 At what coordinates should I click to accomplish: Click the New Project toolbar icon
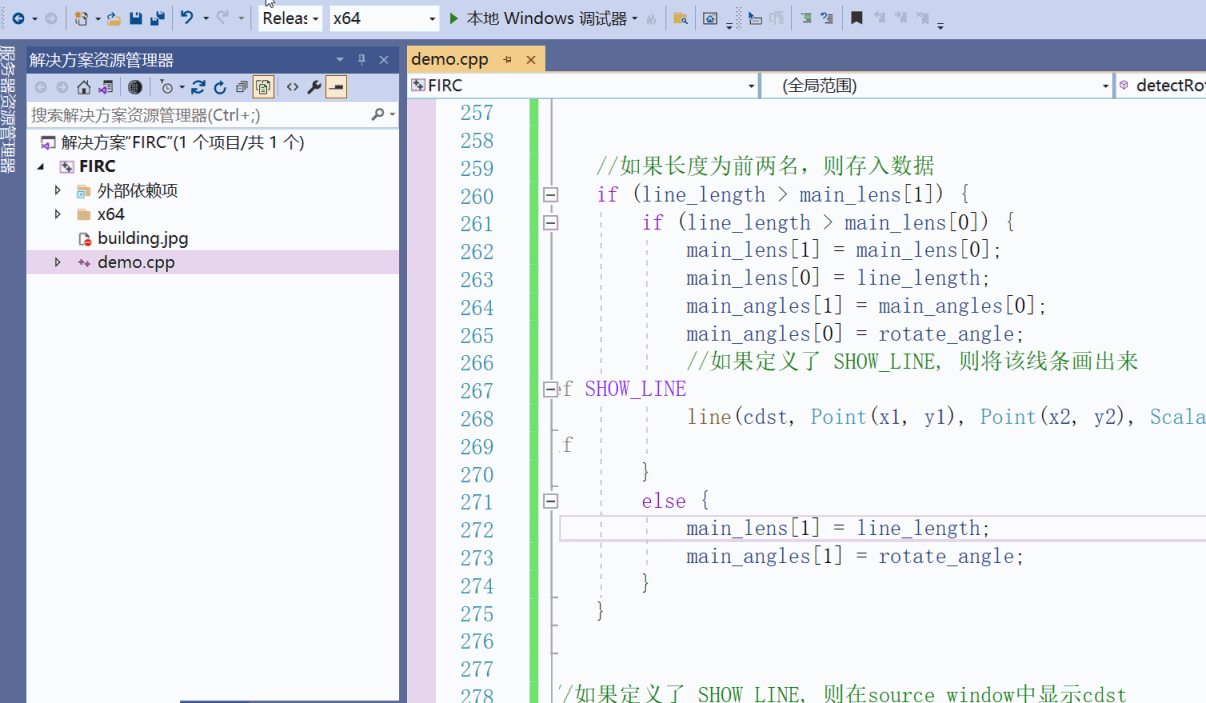(82, 18)
